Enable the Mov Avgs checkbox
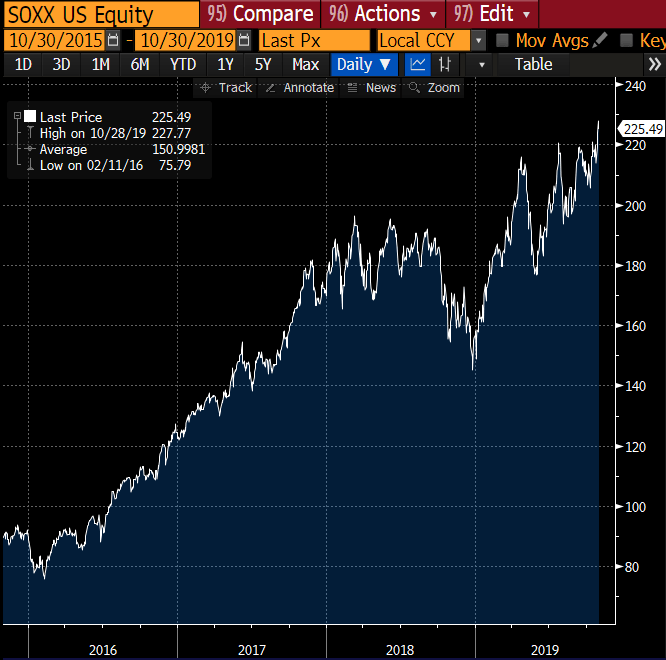The height and width of the screenshot is (660, 666). tap(503, 41)
